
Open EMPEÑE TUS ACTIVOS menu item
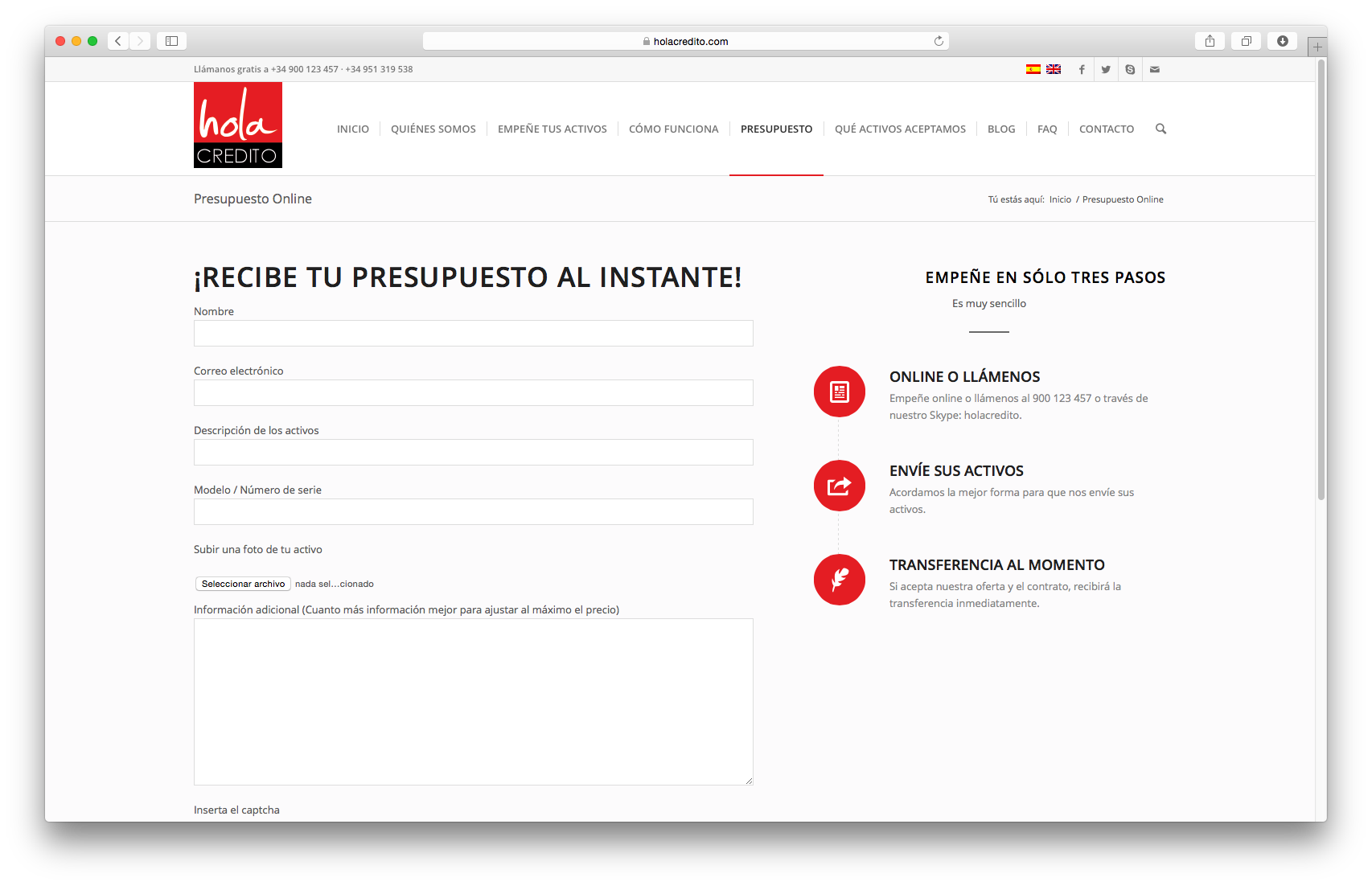click(x=552, y=129)
